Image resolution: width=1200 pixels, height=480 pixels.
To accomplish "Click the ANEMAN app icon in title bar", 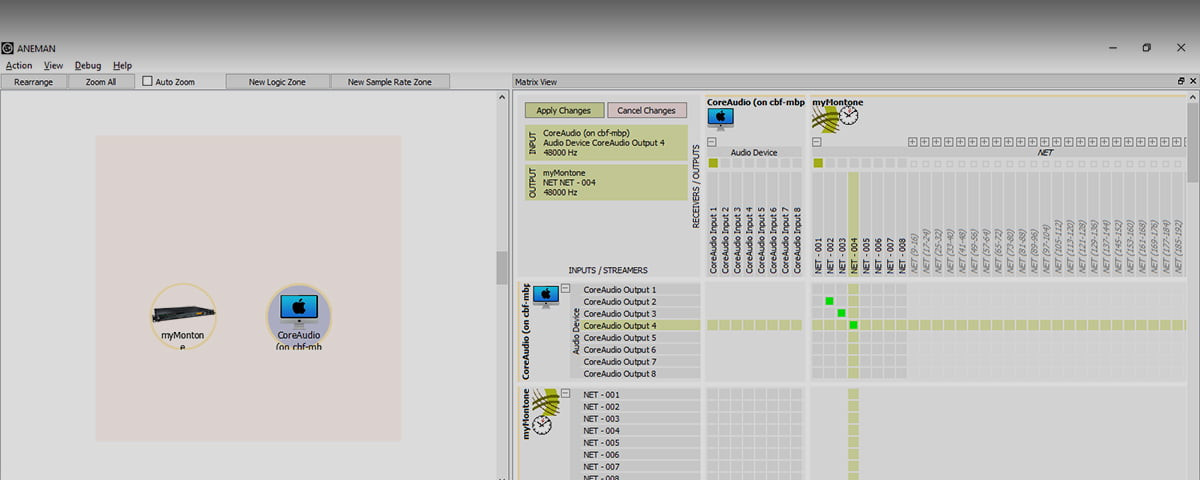I will coord(7,47).
